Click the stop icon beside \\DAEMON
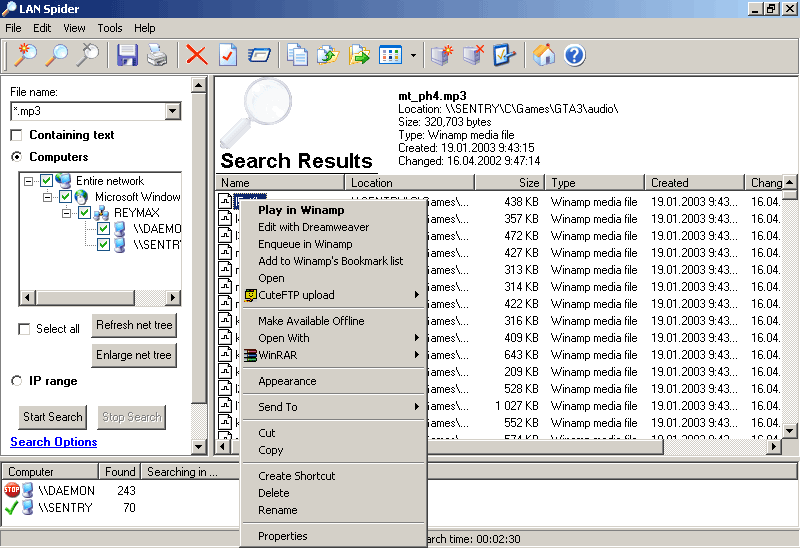The width and height of the screenshot is (800, 548). 12,490
